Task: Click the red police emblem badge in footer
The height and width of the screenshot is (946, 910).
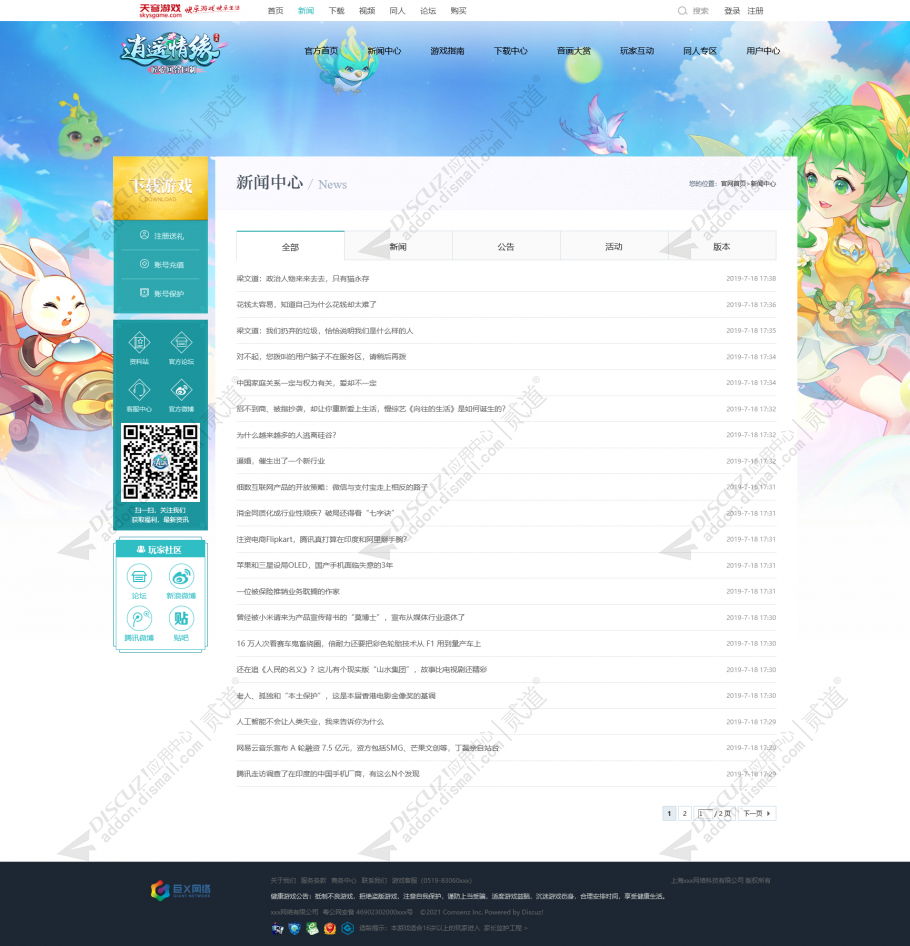Action: click(x=329, y=929)
